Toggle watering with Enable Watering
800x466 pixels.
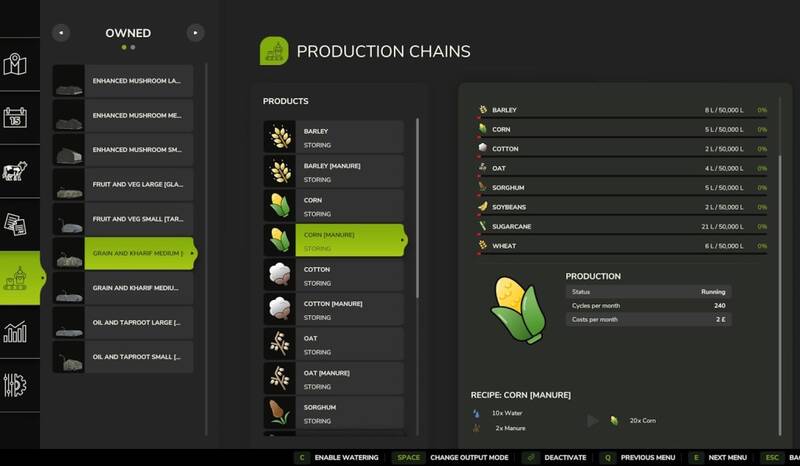pos(338,457)
